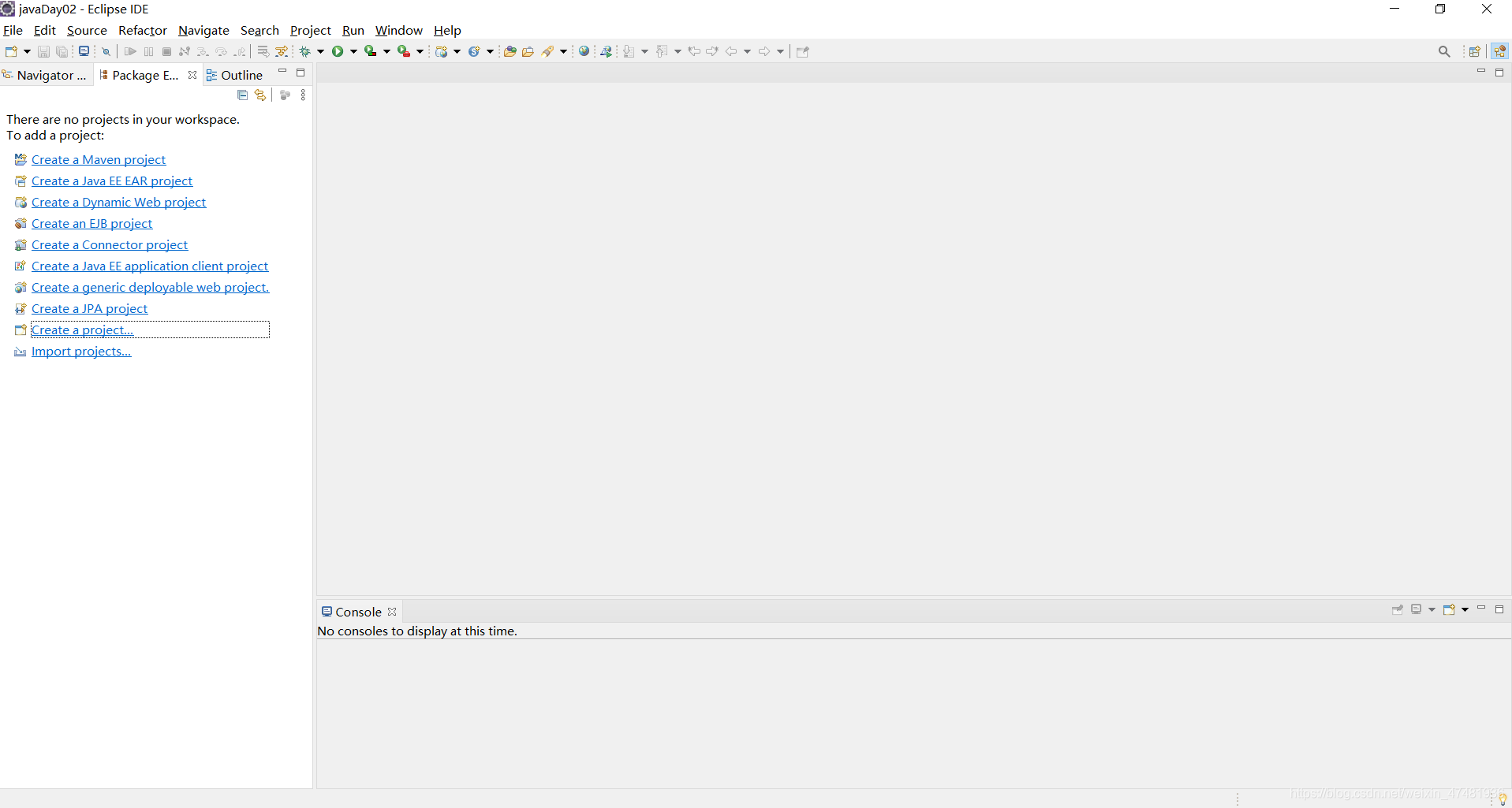This screenshot has height=808, width=1512.
Task: Click the Step Over icon
Action: click(222, 52)
